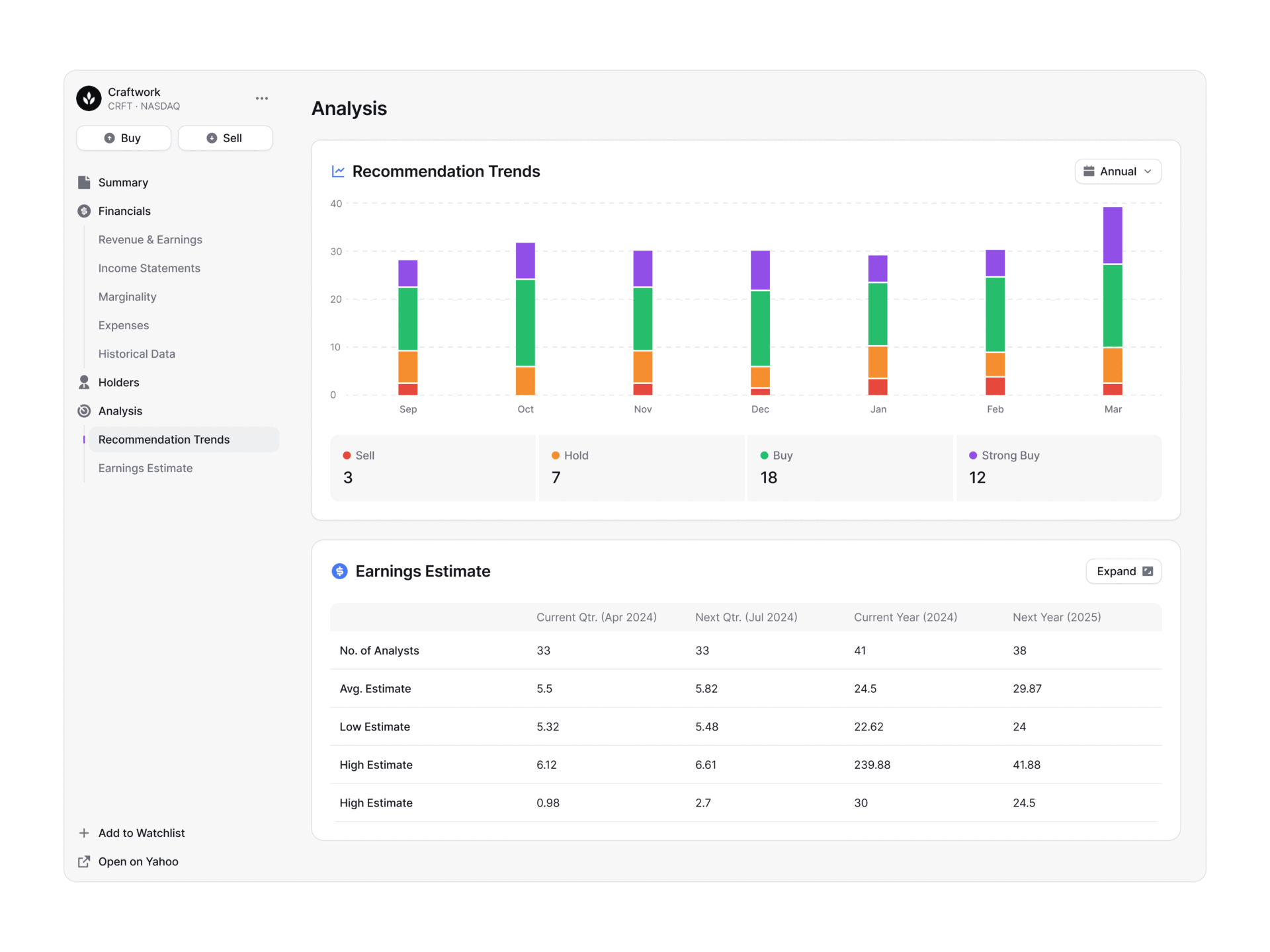The width and height of the screenshot is (1270, 952).
Task: Click the Holders sidebar icon
Action: (84, 382)
